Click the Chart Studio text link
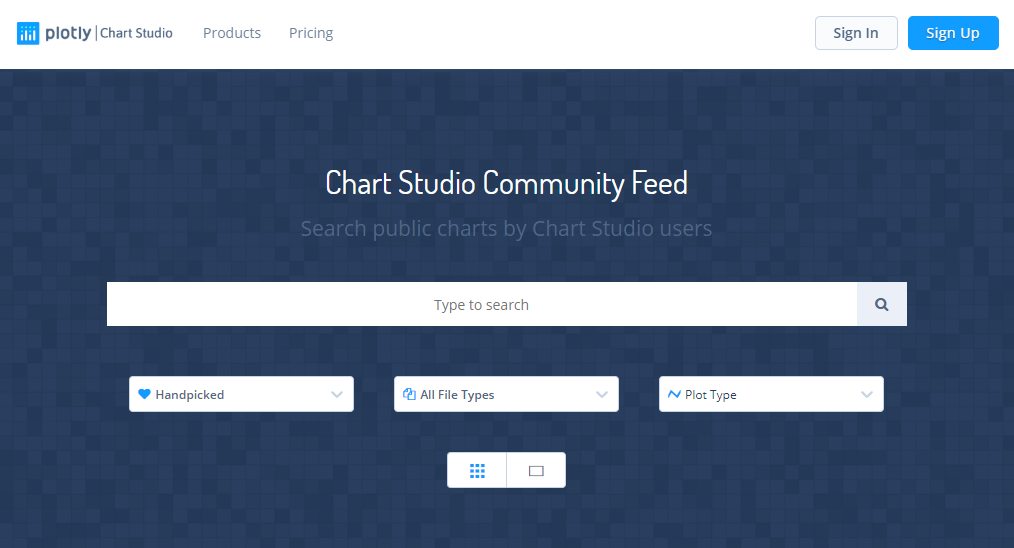The width and height of the screenshot is (1014, 548). (x=136, y=33)
